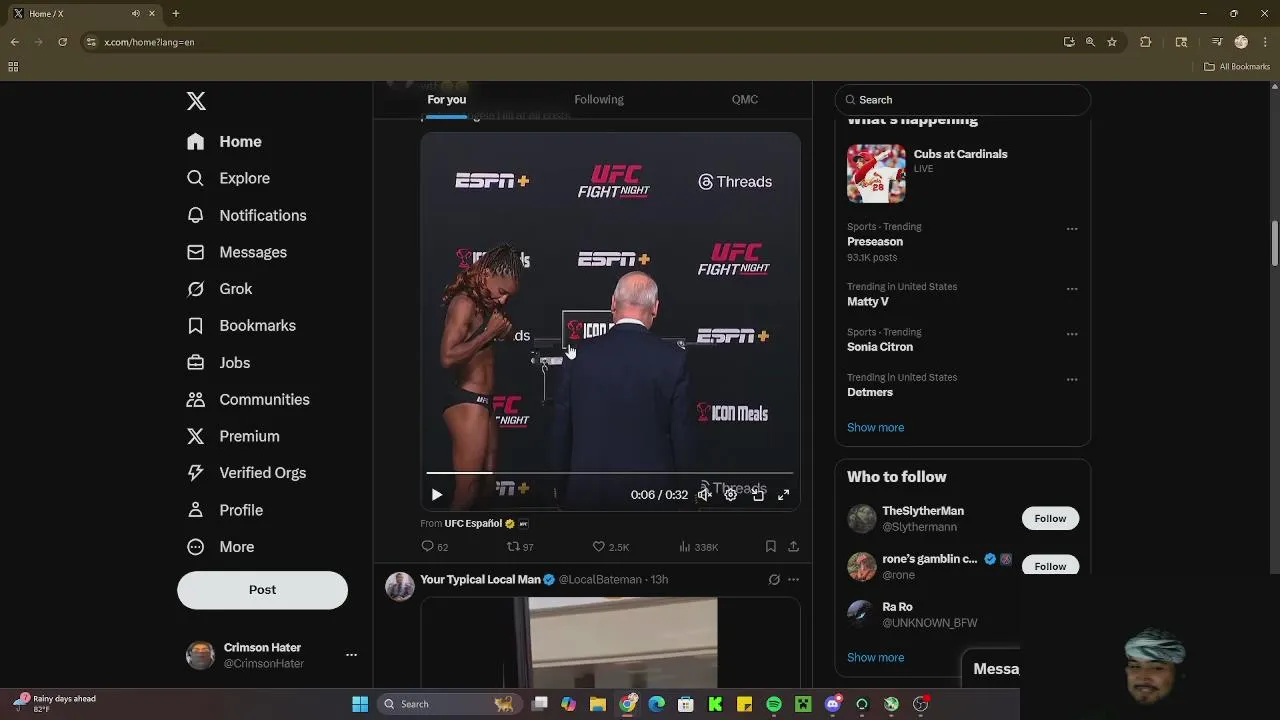This screenshot has height=720, width=1280.
Task: Repost the post with 97 reposts
Action: [520, 547]
